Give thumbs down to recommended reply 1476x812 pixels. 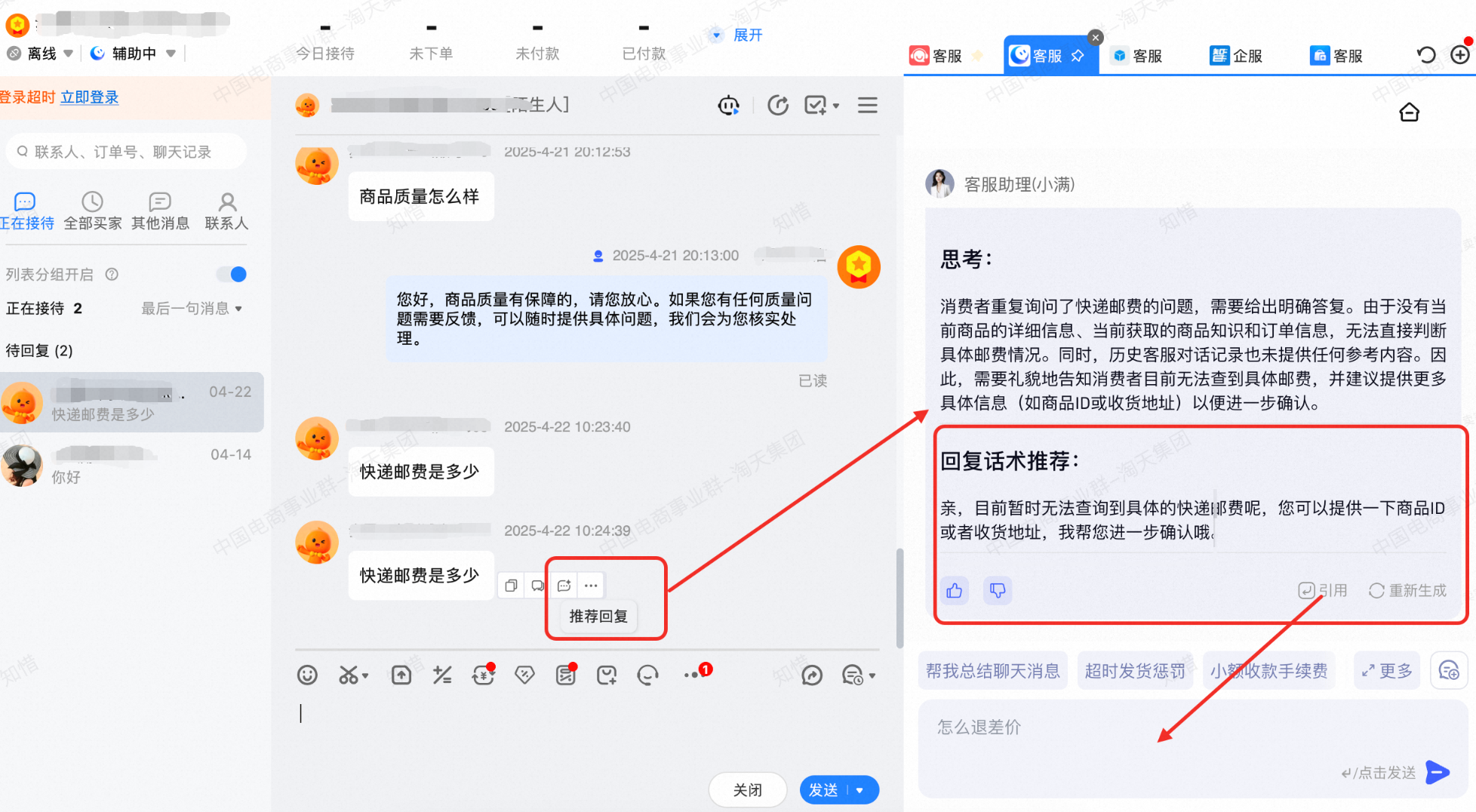998,590
